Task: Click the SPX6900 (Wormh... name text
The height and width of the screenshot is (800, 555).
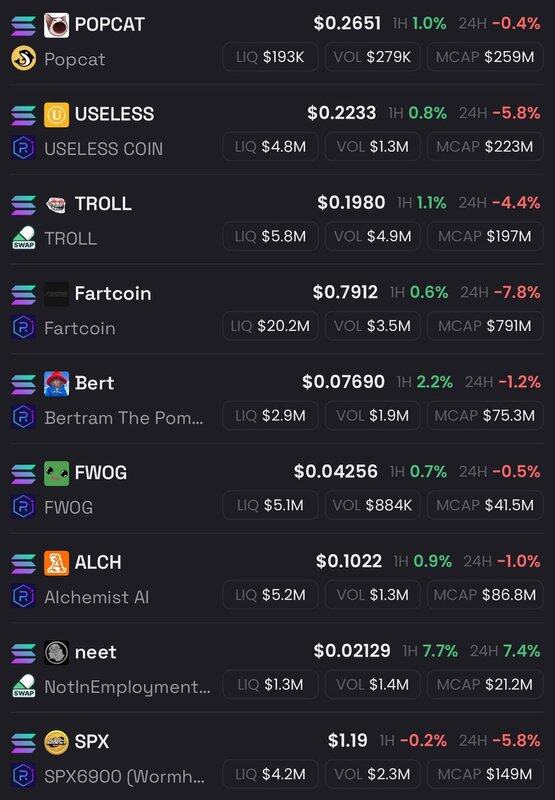Action: (124, 777)
